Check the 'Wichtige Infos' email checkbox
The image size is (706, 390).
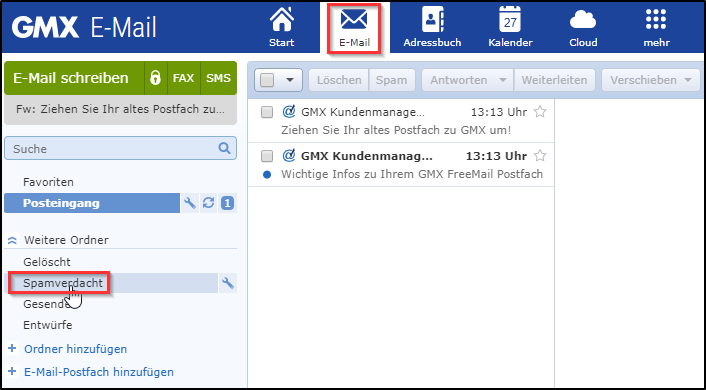[x=267, y=156]
